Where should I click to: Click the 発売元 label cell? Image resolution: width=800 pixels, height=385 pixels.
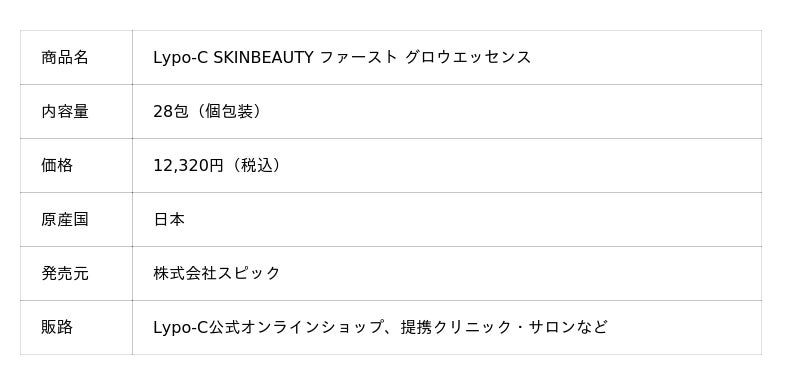pos(77,274)
